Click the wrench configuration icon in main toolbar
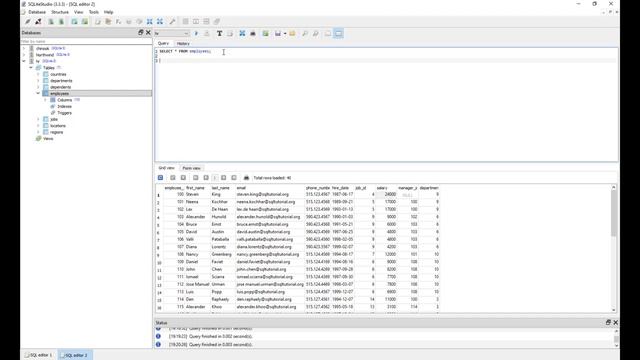The width and height of the screenshot is (640, 360). pyautogui.click(x=172, y=22)
